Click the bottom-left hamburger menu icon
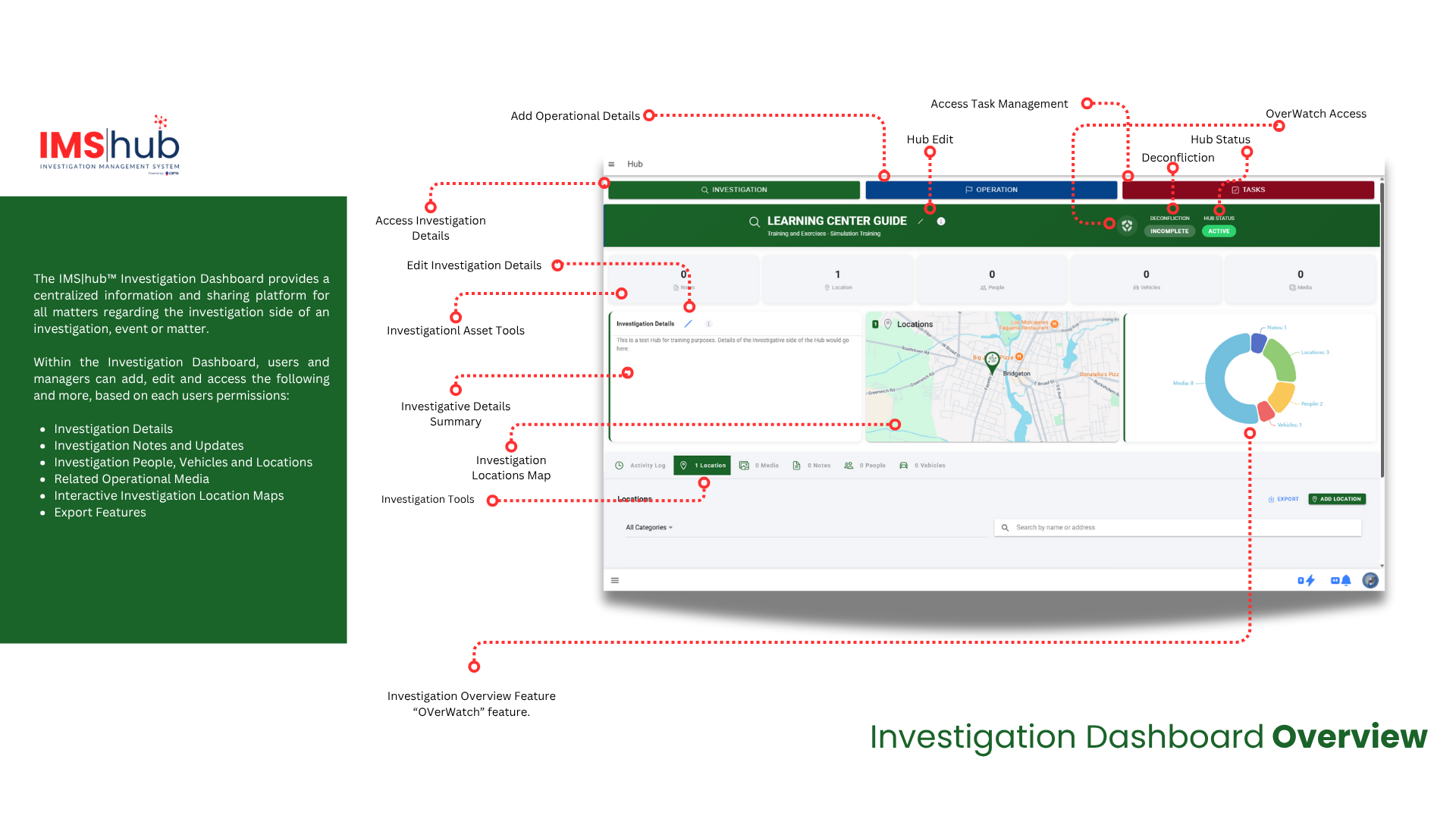1456x819 pixels. 615,580
